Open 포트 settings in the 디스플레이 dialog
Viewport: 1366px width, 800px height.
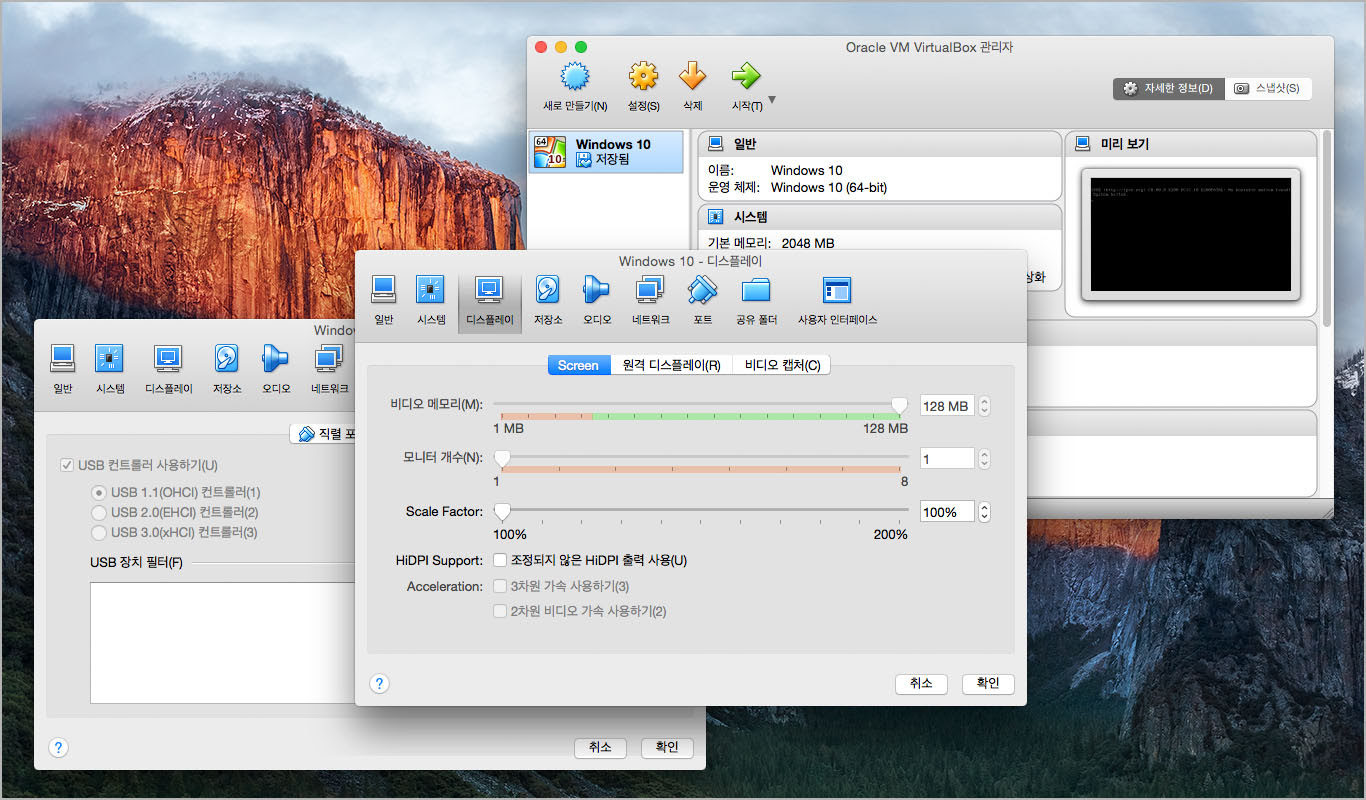tap(702, 301)
